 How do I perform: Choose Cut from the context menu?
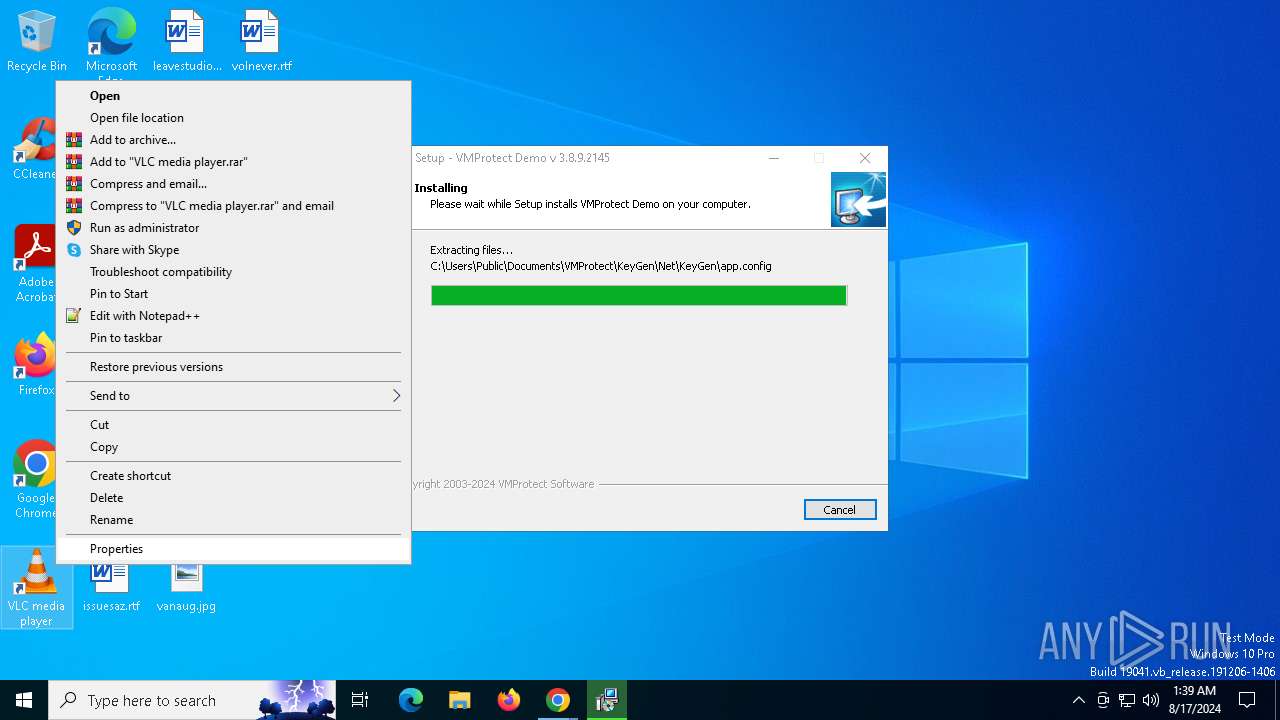(x=233, y=425)
